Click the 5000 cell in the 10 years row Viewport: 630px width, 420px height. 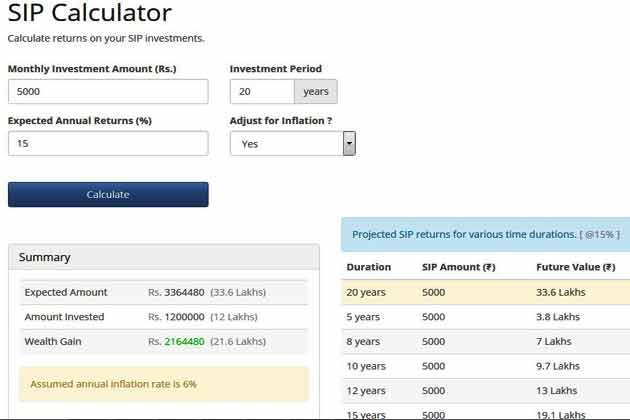coord(433,366)
